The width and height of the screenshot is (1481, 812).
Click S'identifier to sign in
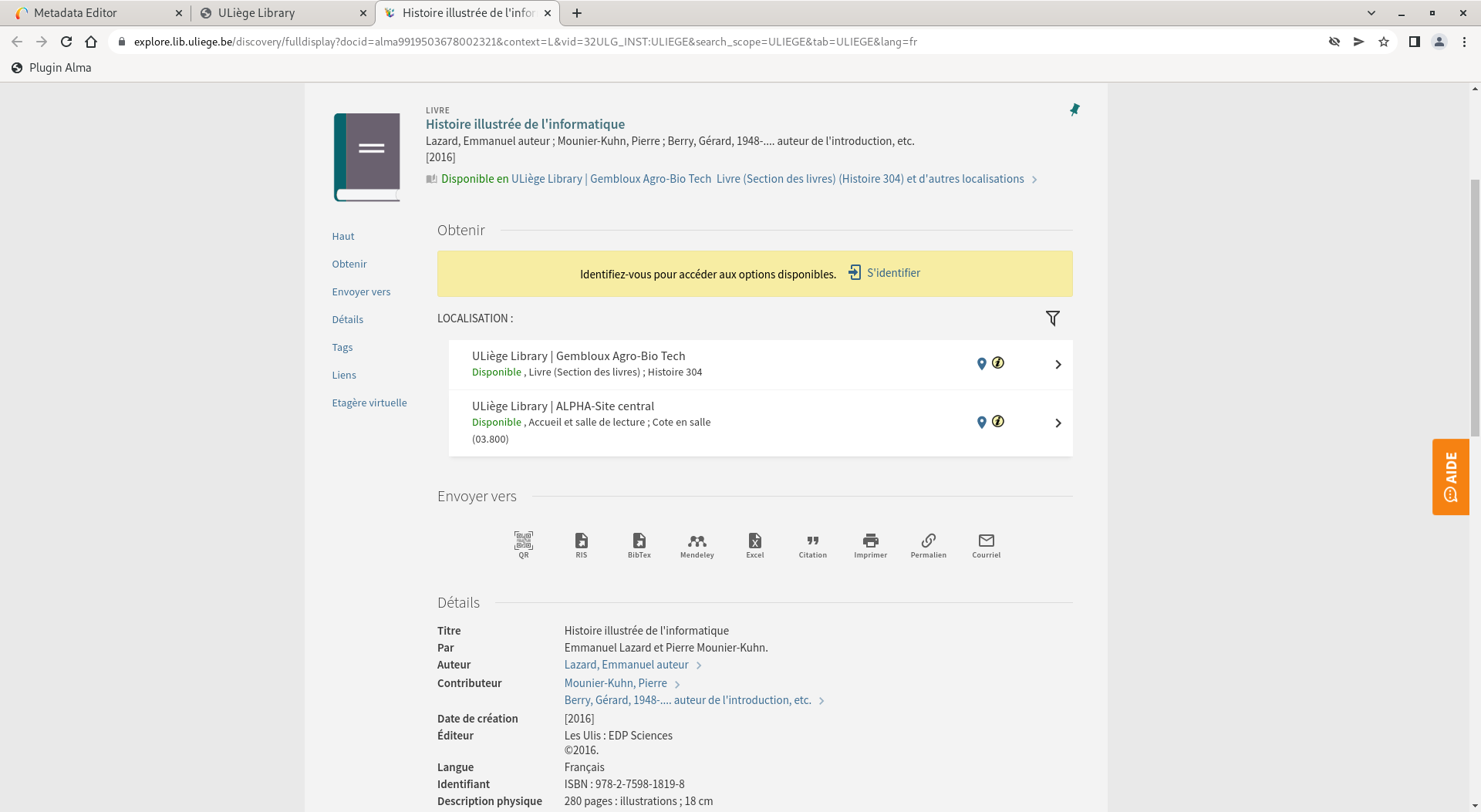884,273
